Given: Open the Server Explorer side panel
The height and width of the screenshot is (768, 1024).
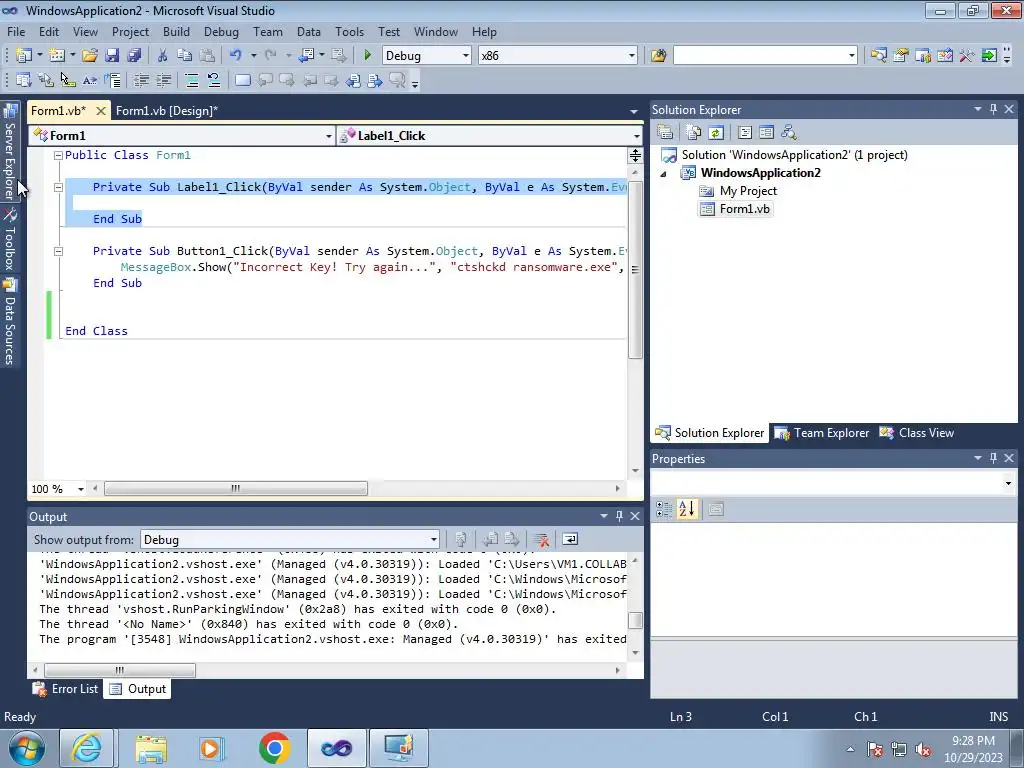Looking at the screenshot, I should [10, 152].
